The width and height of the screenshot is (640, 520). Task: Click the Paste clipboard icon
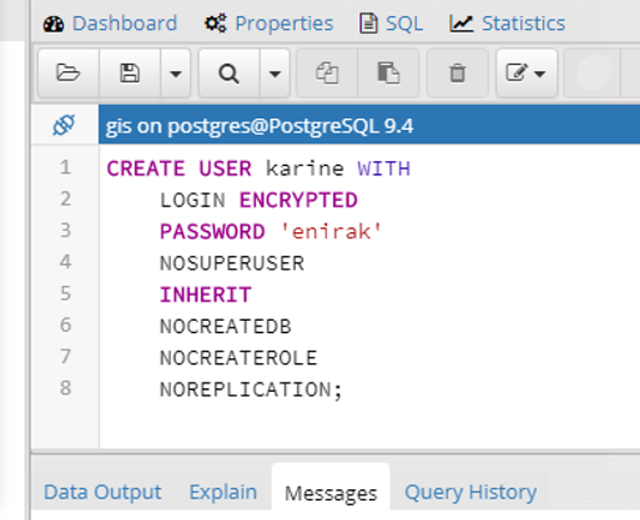pyautogui.click(x=386, y=73)
